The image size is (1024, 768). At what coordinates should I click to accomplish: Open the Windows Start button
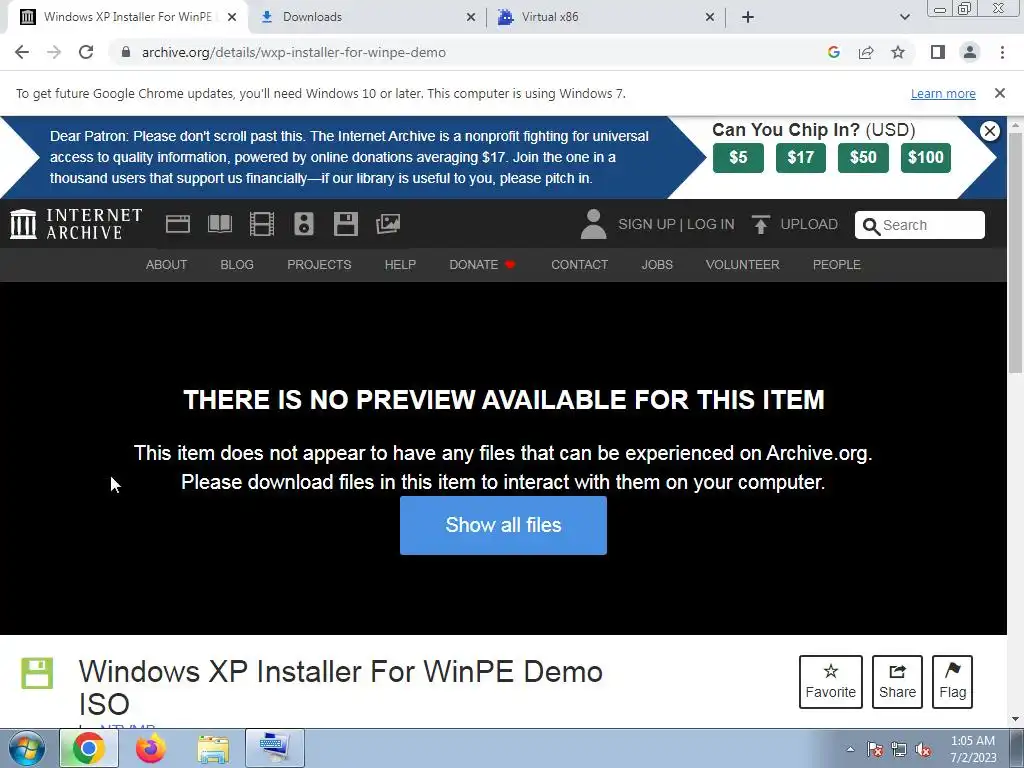(27, 748)
